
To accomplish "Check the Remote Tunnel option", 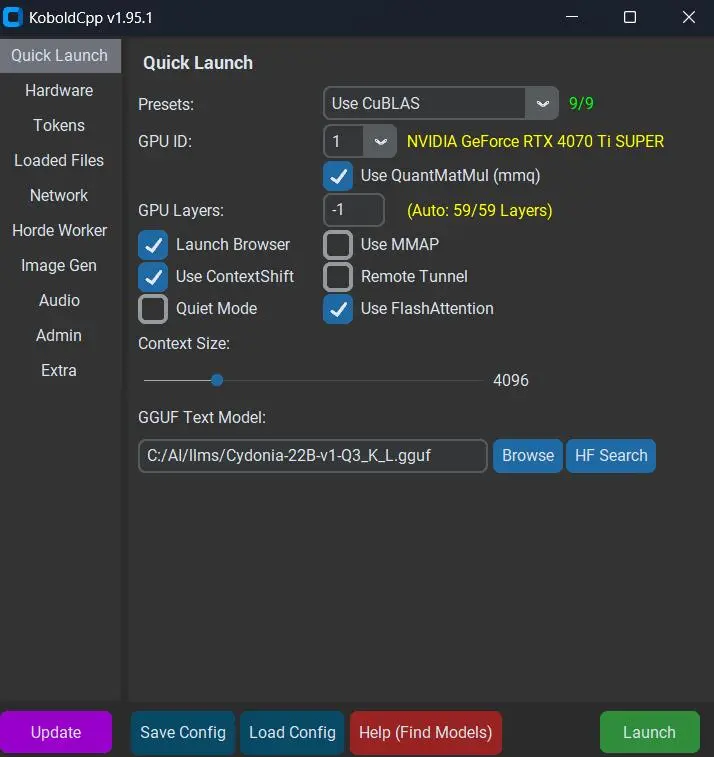I will click(x=338, y=277).
